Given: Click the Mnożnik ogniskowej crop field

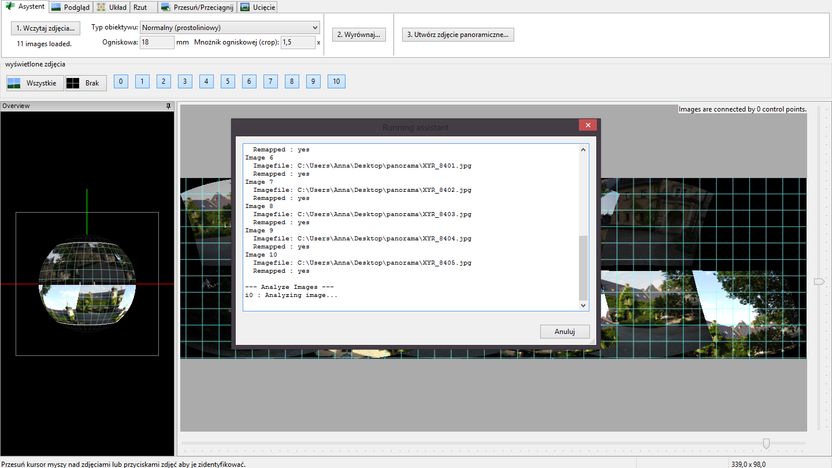Looking at the screenshot, I should point(298,42).
